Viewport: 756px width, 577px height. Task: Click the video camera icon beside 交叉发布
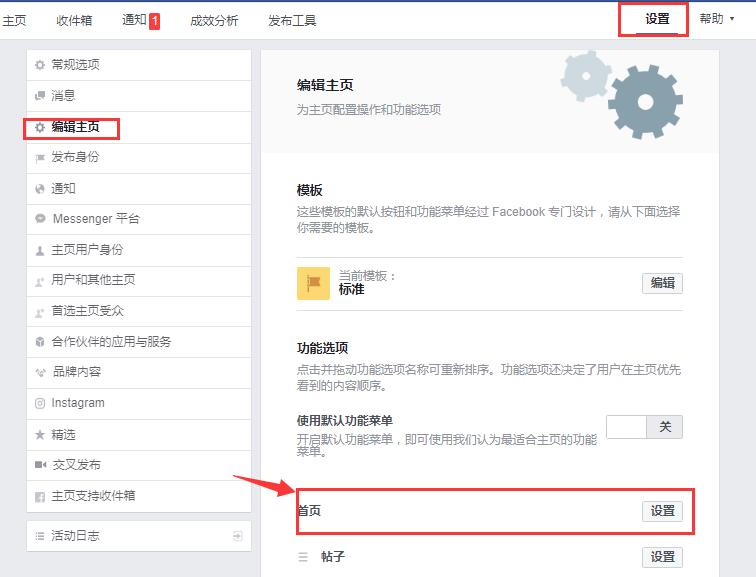40,465
